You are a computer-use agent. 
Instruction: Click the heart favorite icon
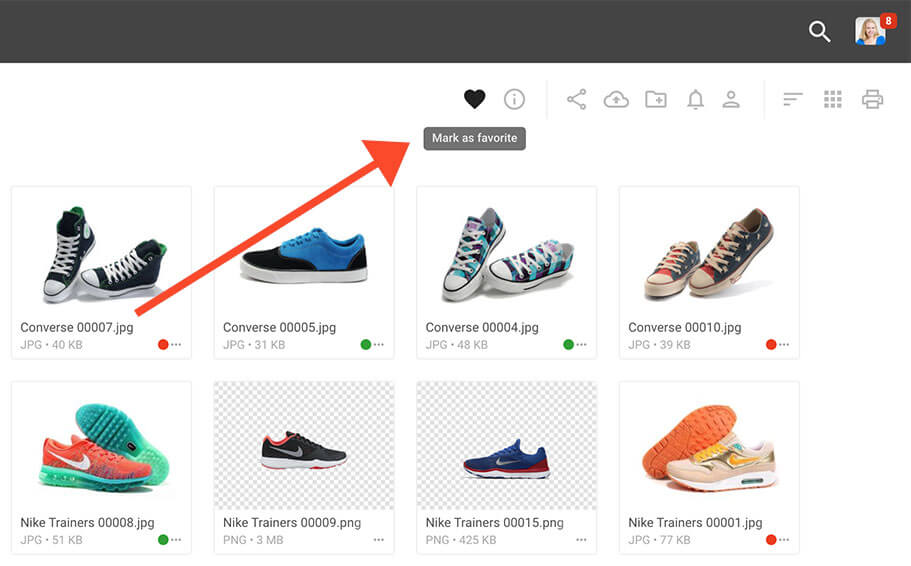point(474,99)
